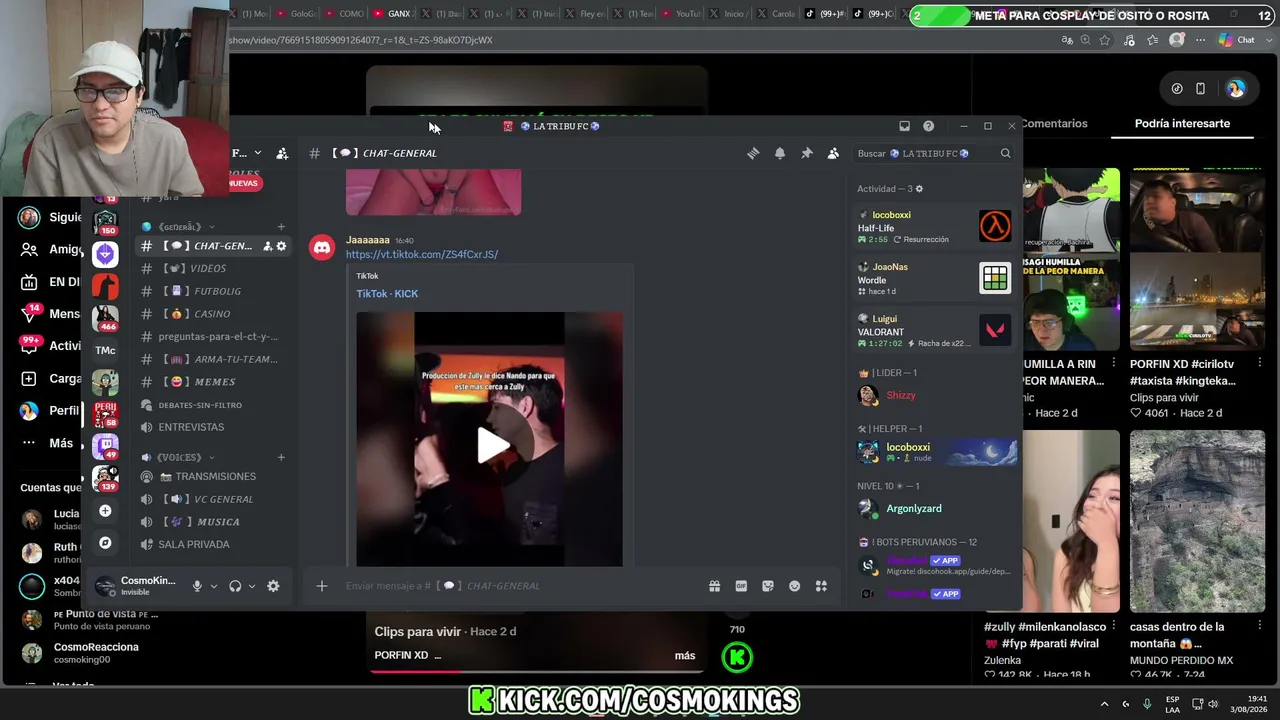Join the VC GENERAL voice channel
This screenshot has height=720, width=1280.
212,499
